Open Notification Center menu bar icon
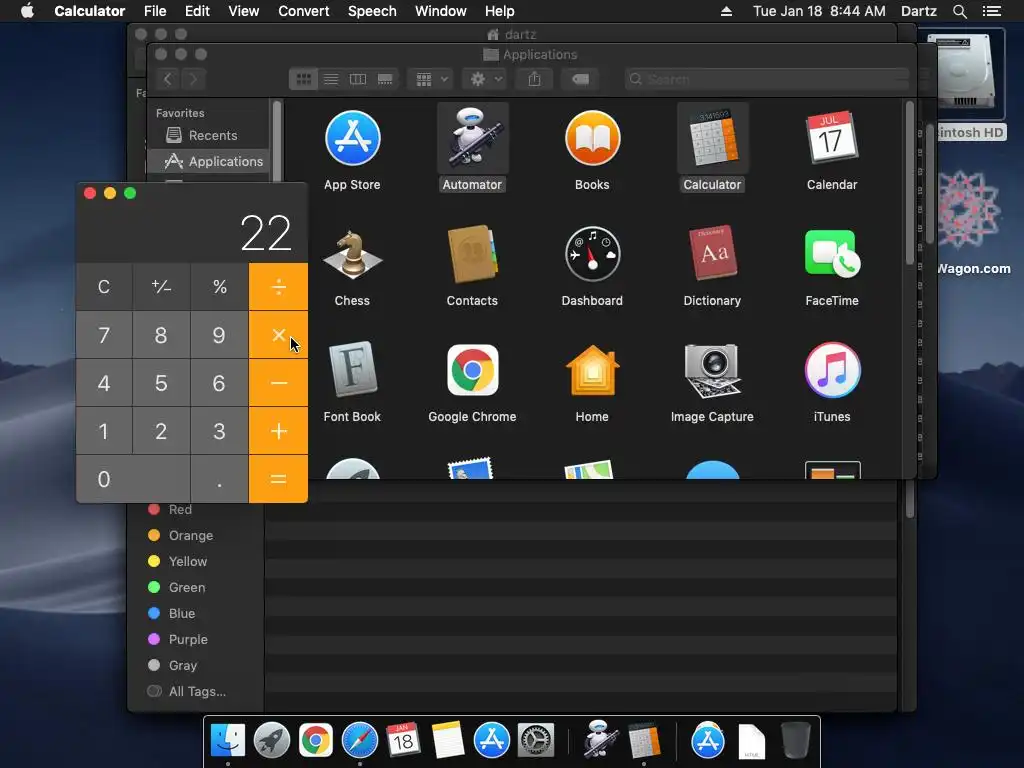Screen dimensions: 1024x768 pyautogui.click(x=992, y=11)
